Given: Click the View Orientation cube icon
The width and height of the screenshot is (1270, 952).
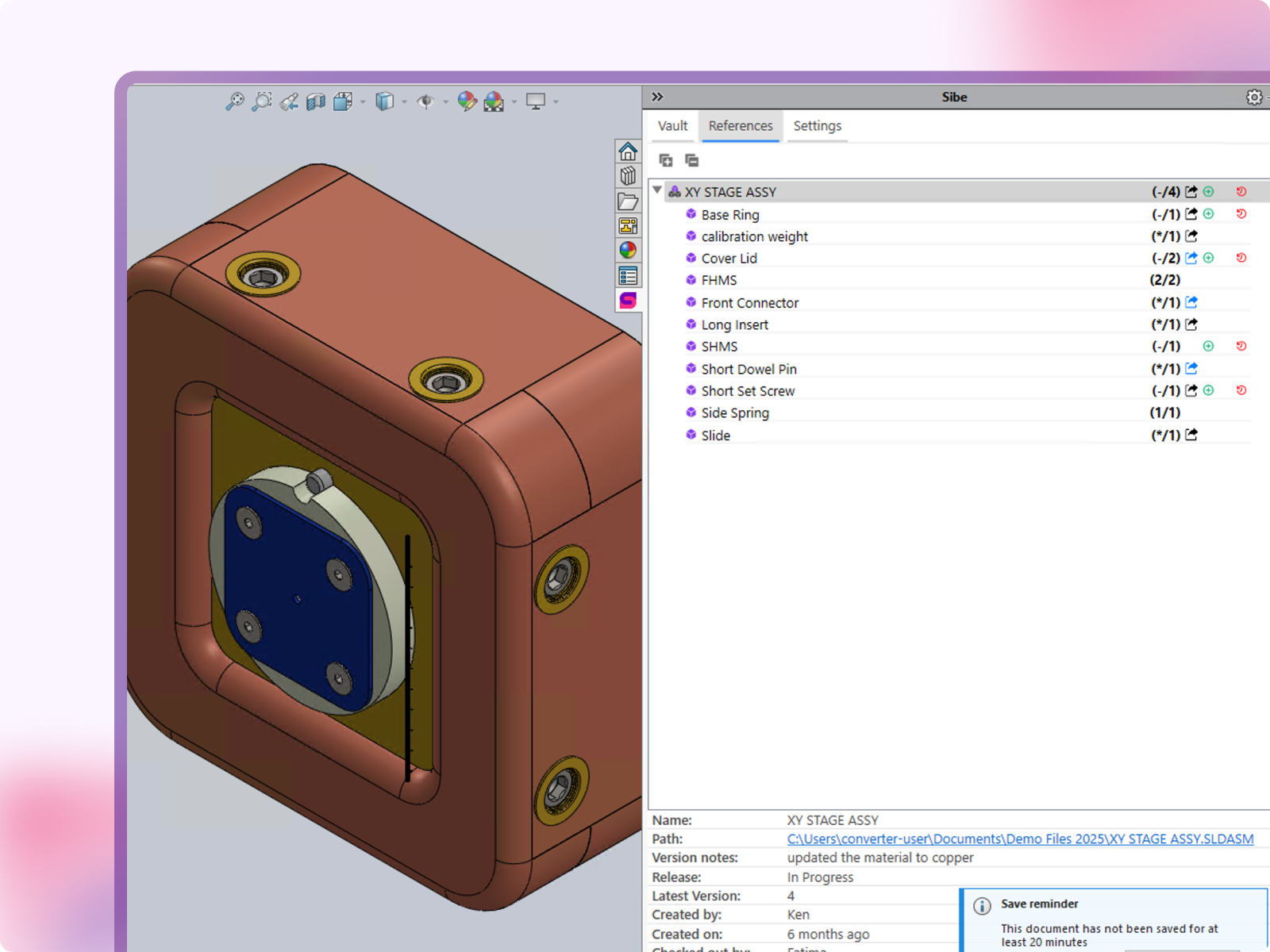Looking at the screenshot, I should click(343, 102).
